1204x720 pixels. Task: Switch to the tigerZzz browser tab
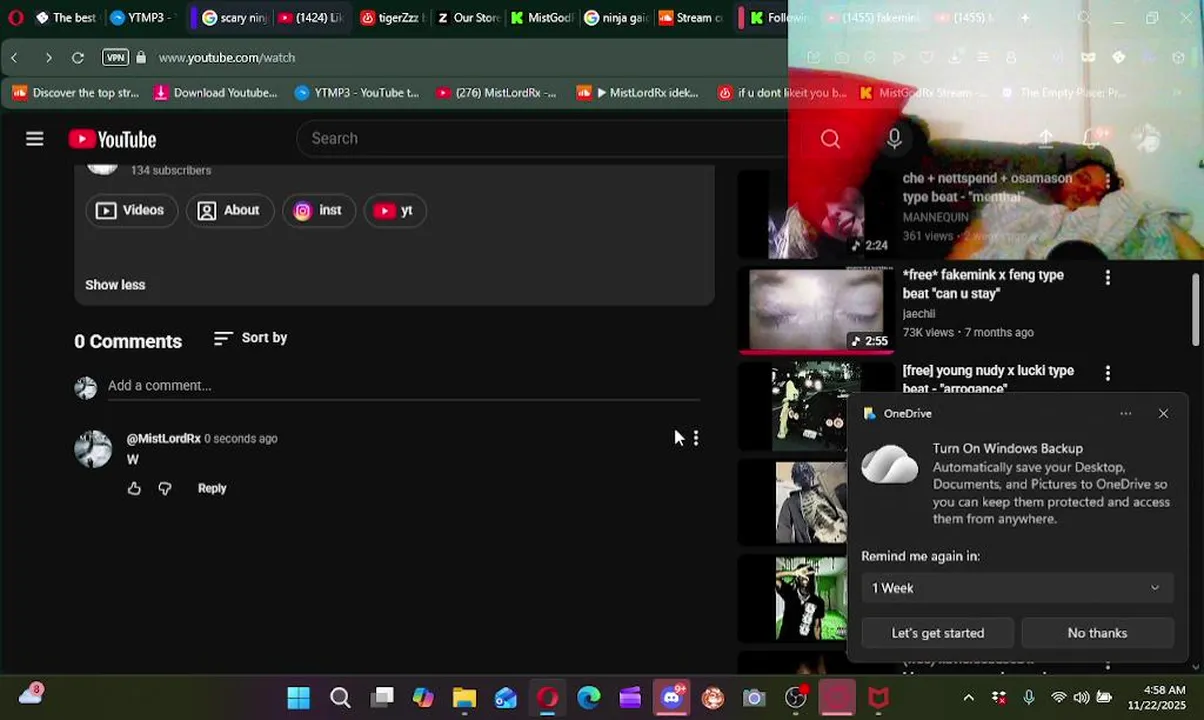coord(392,17)
